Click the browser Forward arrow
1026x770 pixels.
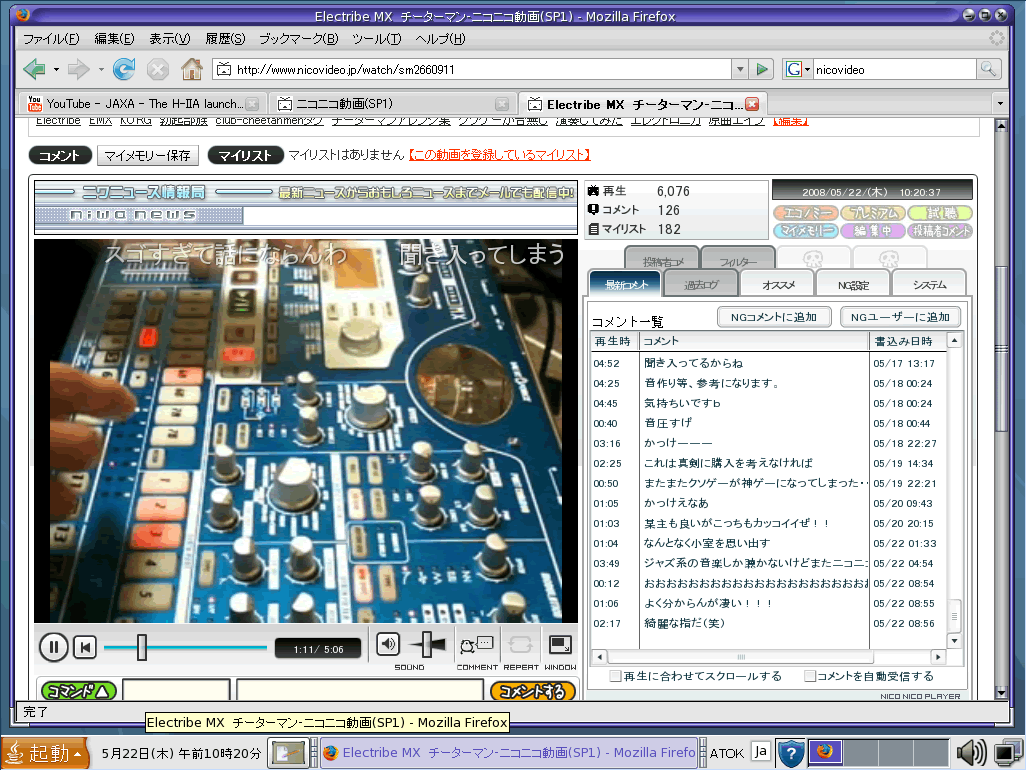79,69
